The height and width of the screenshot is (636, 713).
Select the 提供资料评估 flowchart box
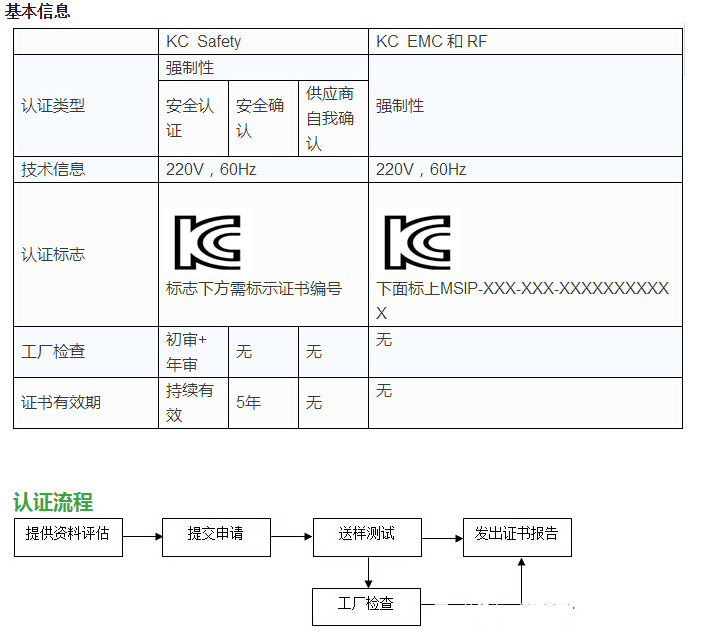(68, 534)
